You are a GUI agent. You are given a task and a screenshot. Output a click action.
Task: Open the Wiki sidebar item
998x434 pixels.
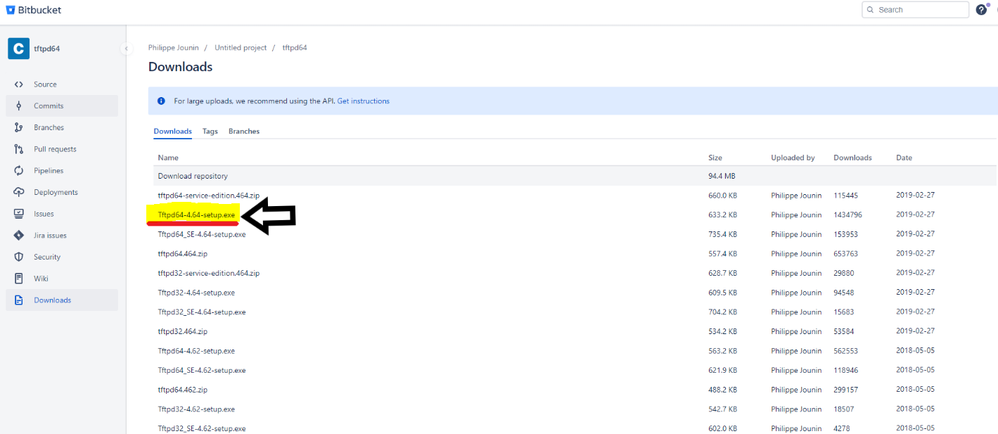42,279
